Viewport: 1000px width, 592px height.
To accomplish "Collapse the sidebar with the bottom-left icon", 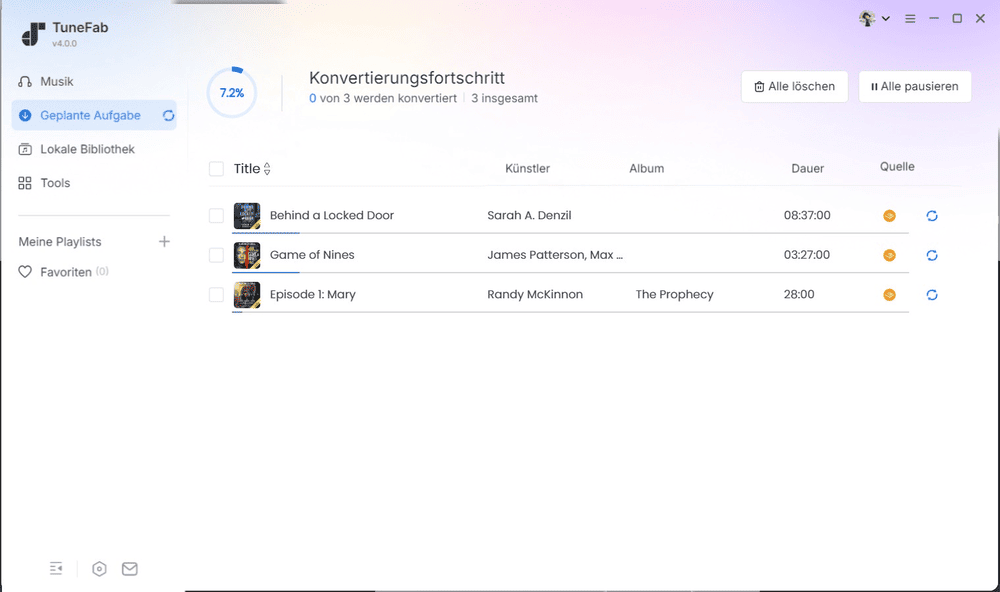I will 56,568.
